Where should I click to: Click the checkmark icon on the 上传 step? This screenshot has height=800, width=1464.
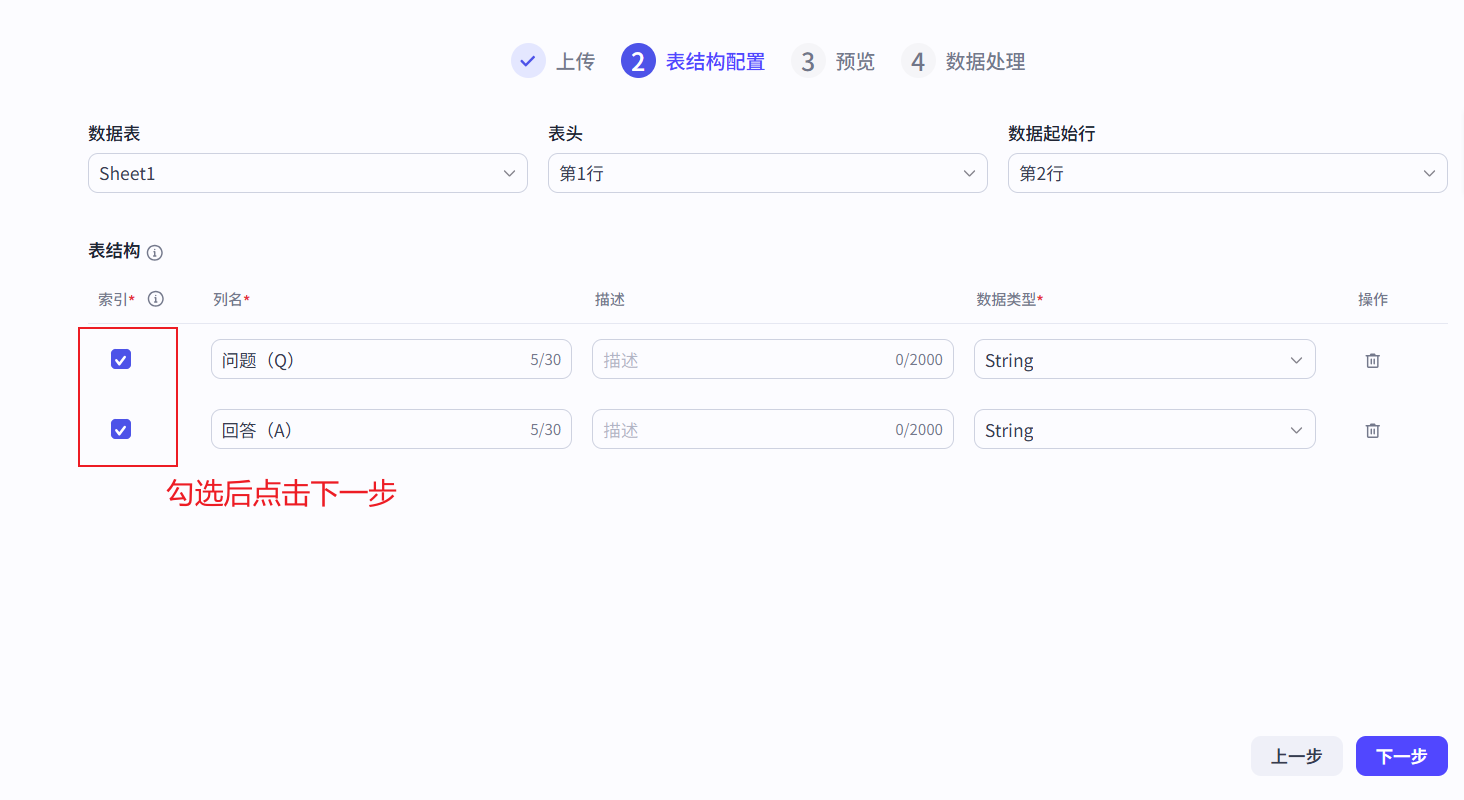point(528,60)
